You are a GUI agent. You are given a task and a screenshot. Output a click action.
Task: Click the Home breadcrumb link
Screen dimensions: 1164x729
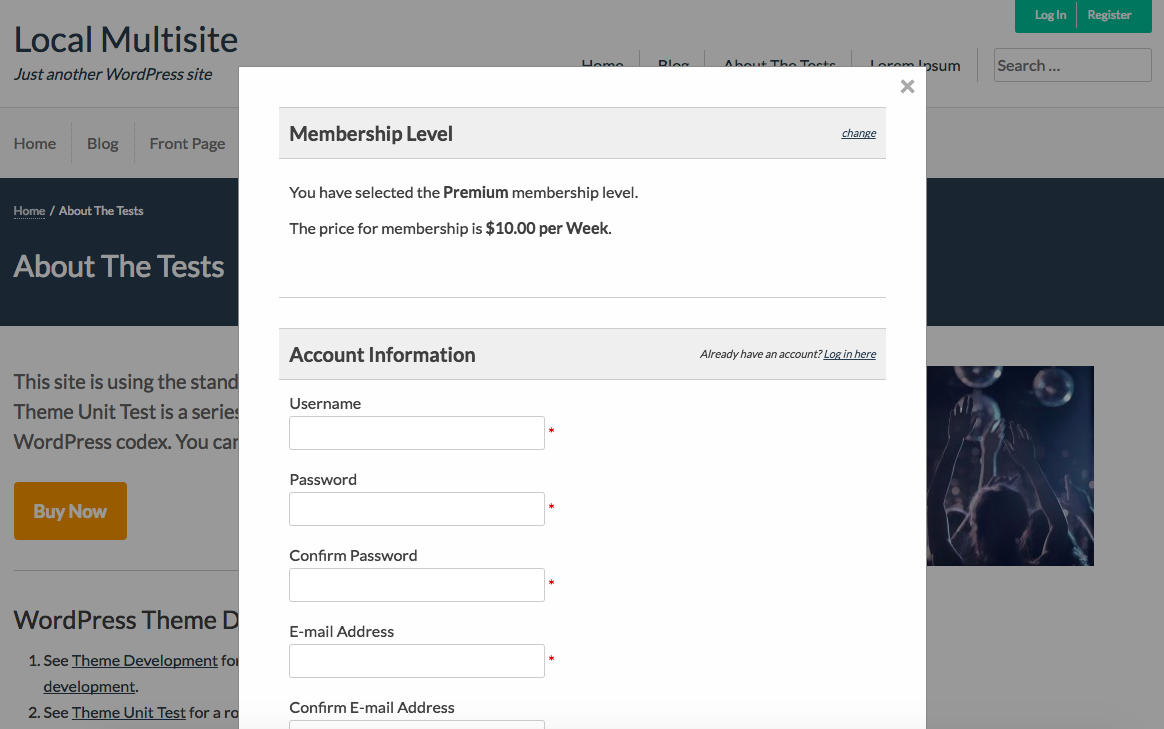click(x=28, y=210)
